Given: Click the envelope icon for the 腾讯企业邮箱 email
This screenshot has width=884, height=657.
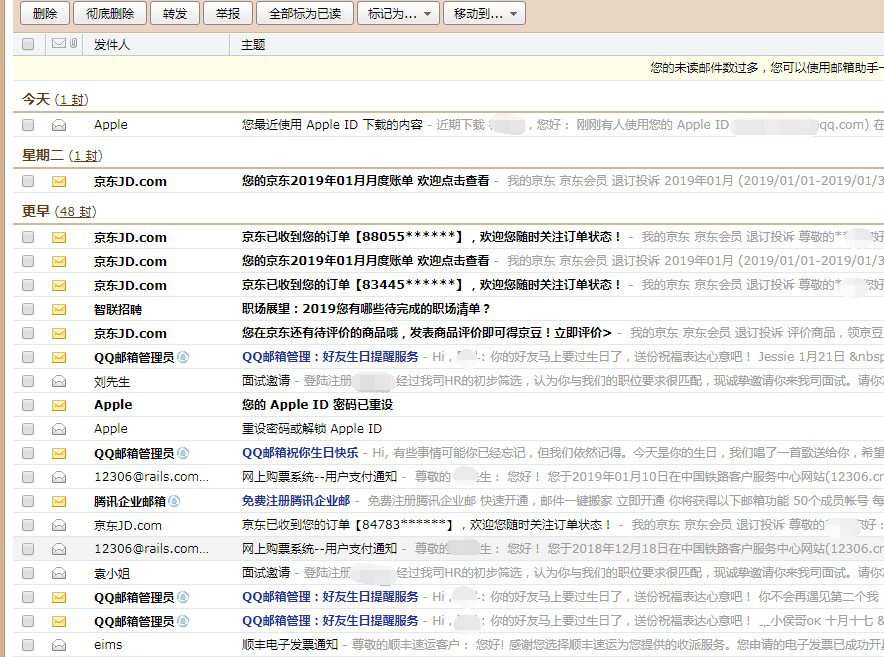Looking at the screenshot, I should [x=59, y=501].
